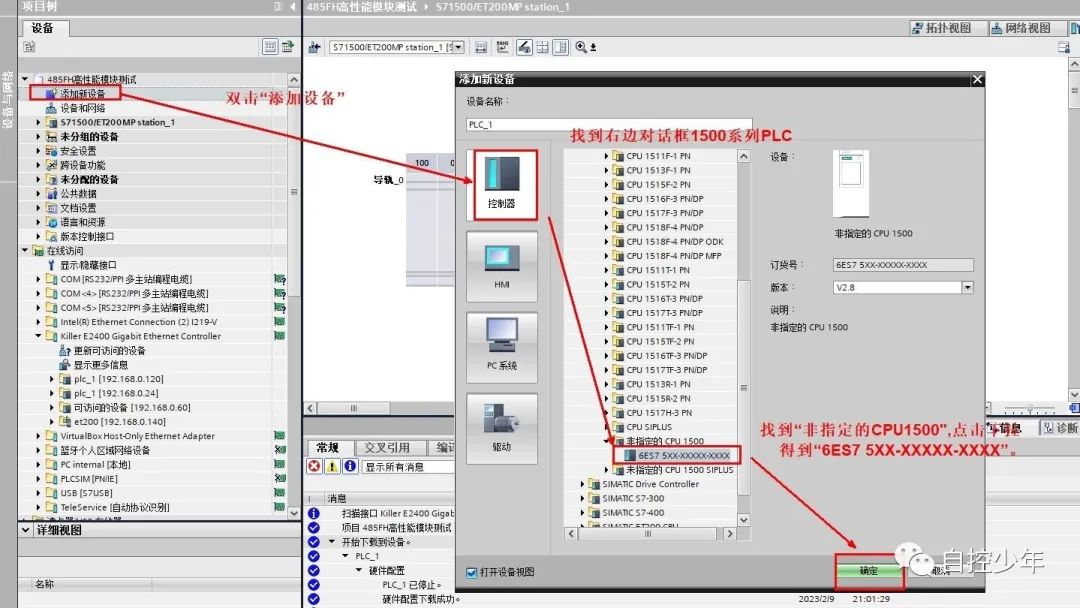Switch to 常规 tab in info panel
This screenshot has width=1080, height=608.
[x=327, y=448]
